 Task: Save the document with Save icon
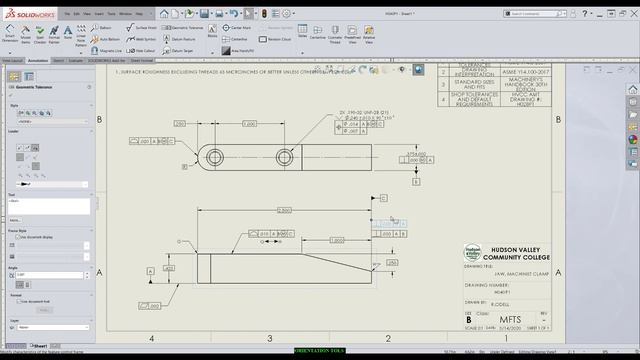point(204,13)
